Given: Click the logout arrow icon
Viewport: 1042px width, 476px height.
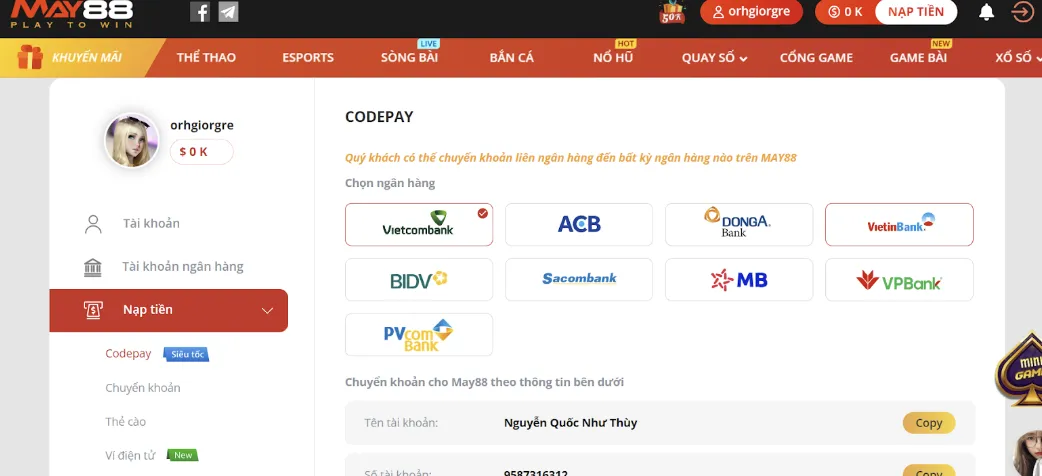Looking at the screenshot, I should click(1022, 12).
